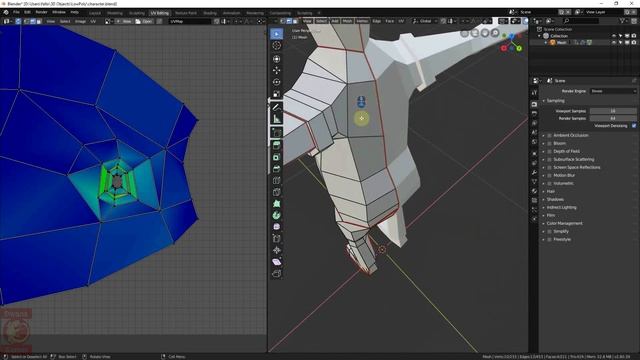The image size is (640, 360).
Task: Toggle the Viewport Denoising checkbox
Action: tap(633, 126)
